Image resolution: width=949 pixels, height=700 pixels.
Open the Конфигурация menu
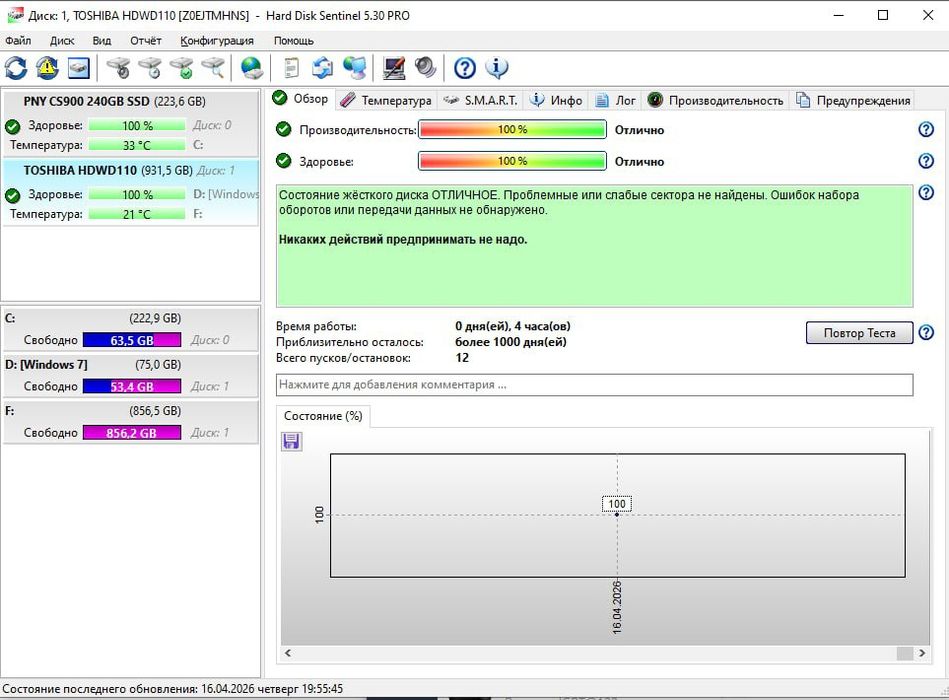(217, 41)
